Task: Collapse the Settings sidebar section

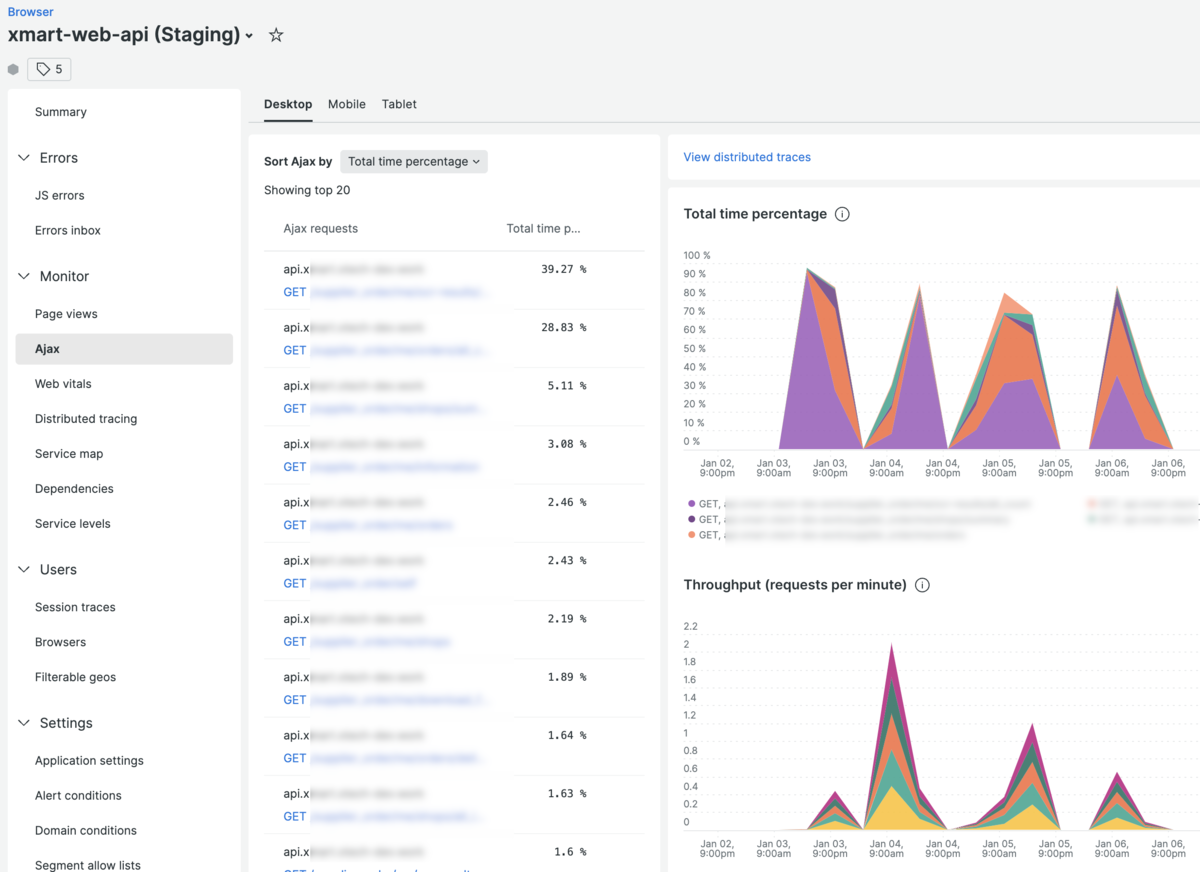Action: point(24,723)
